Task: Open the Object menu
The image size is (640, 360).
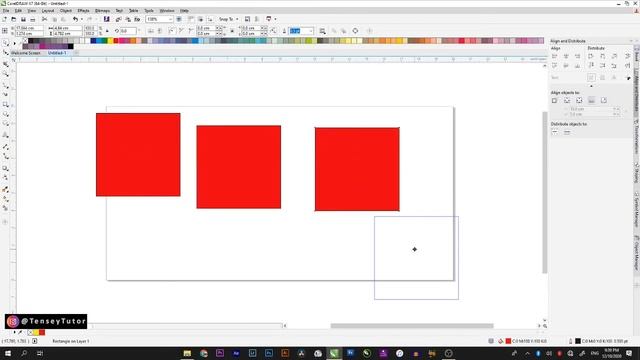Action: [66, 11]
